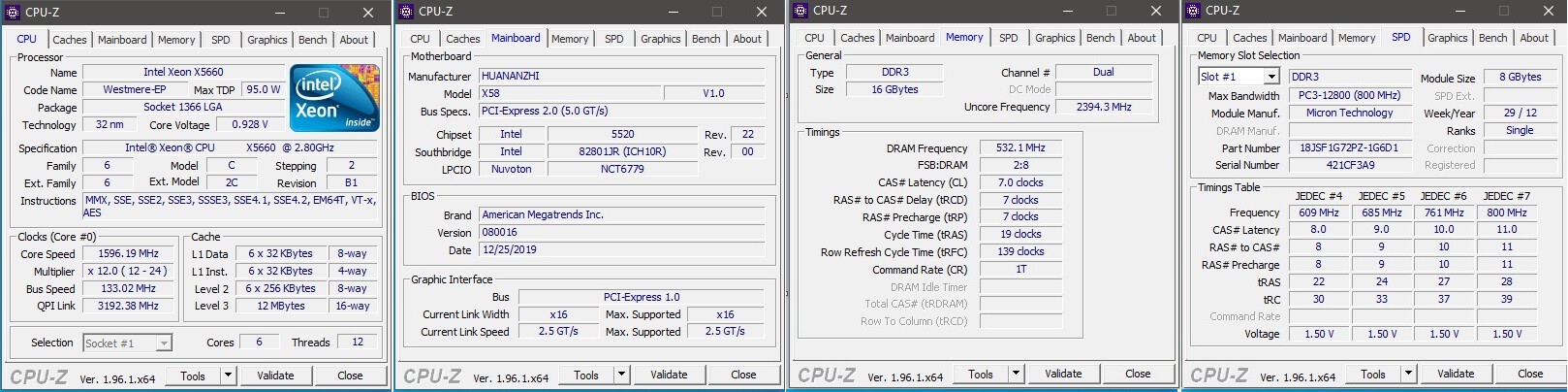Image resolution: width=1568 pixels, height=392 pixels.
Task: Click the 1596.19 MHz core speed value
Action: (x=129, y=253)
